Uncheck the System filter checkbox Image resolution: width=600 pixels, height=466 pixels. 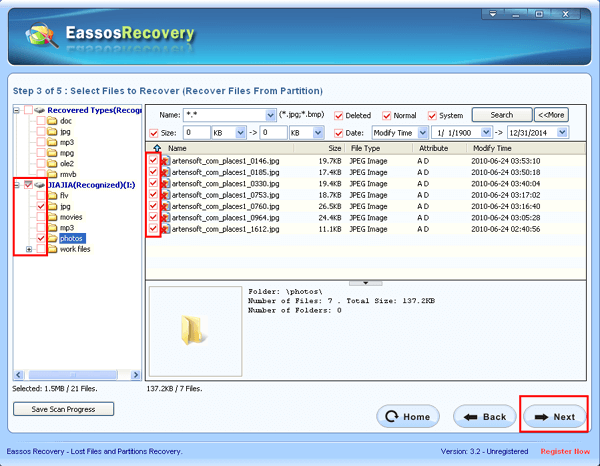pyautogui.click(x=432, y=116)
